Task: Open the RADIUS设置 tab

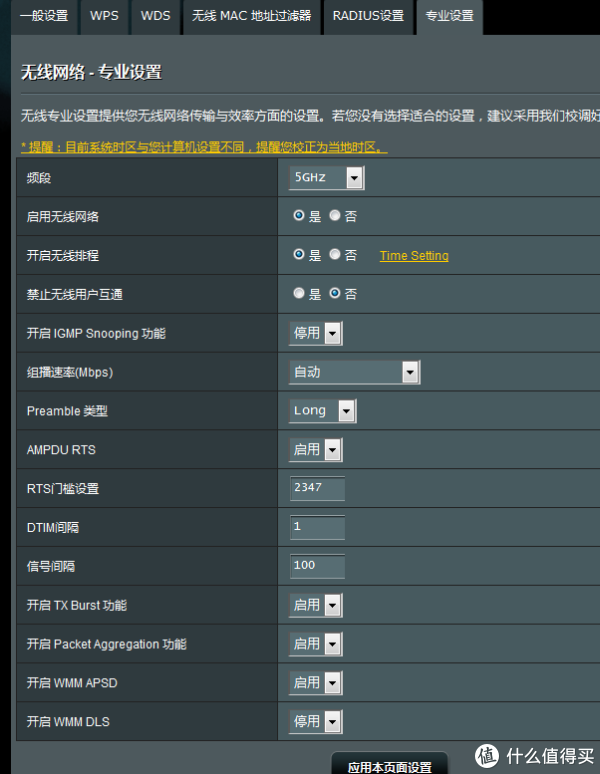Action: [368, 16]
